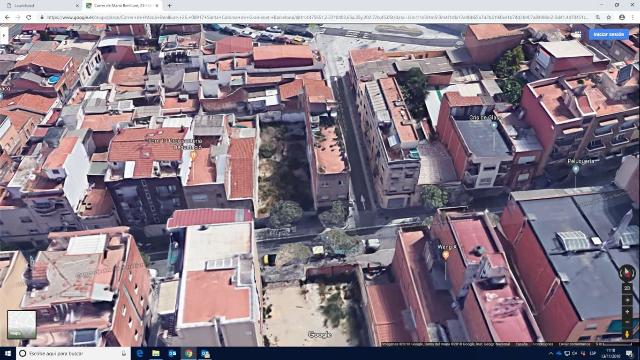Click the Windows taskbar search box
640x360 pixels.
click(x=73, y=353)
